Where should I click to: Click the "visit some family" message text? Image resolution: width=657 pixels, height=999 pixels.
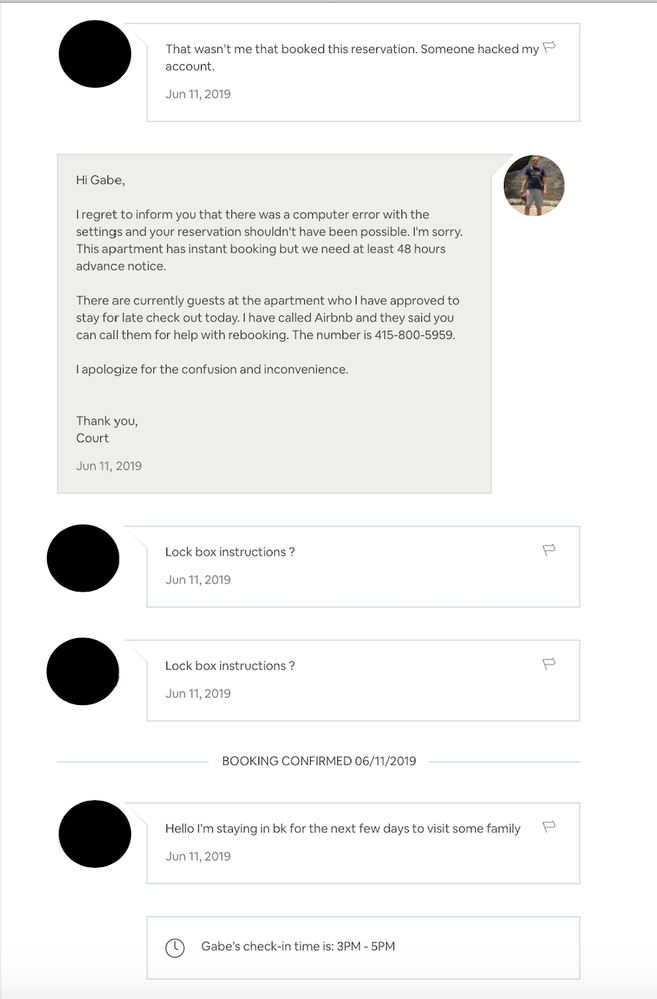[342, 829]
